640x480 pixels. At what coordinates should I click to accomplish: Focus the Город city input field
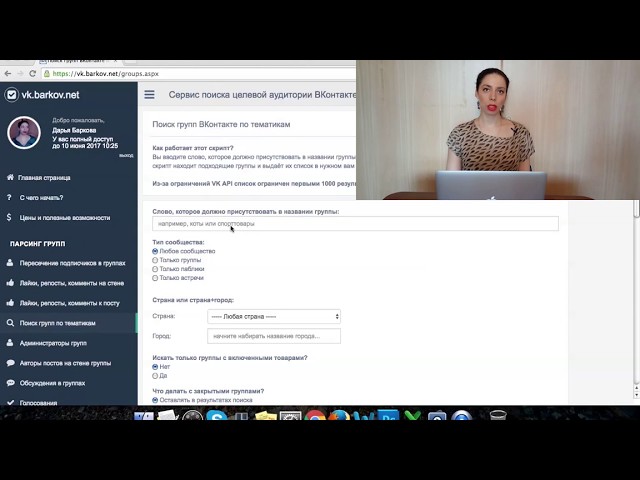point(274,336)
